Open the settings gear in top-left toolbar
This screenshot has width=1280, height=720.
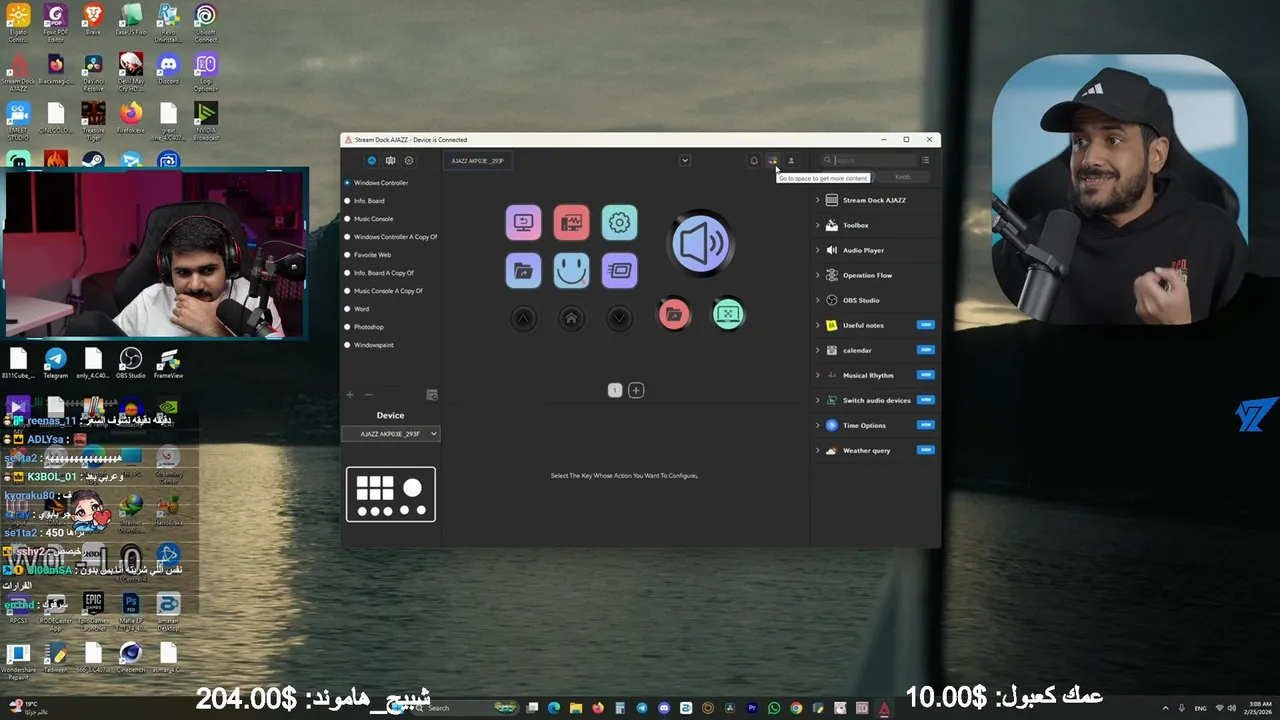408,160
